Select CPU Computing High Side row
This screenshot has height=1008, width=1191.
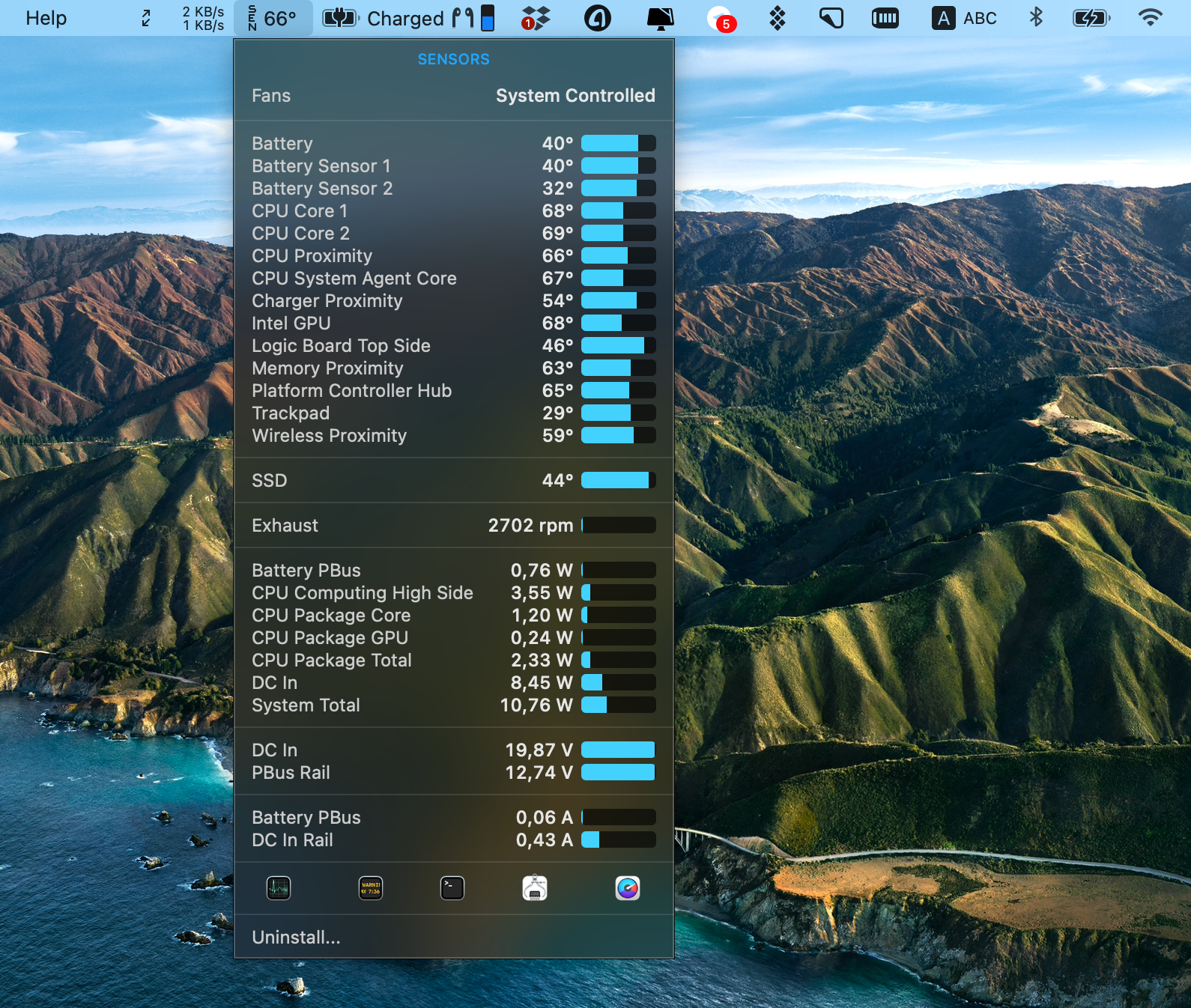pyautogui.click(x=454, y=592)
